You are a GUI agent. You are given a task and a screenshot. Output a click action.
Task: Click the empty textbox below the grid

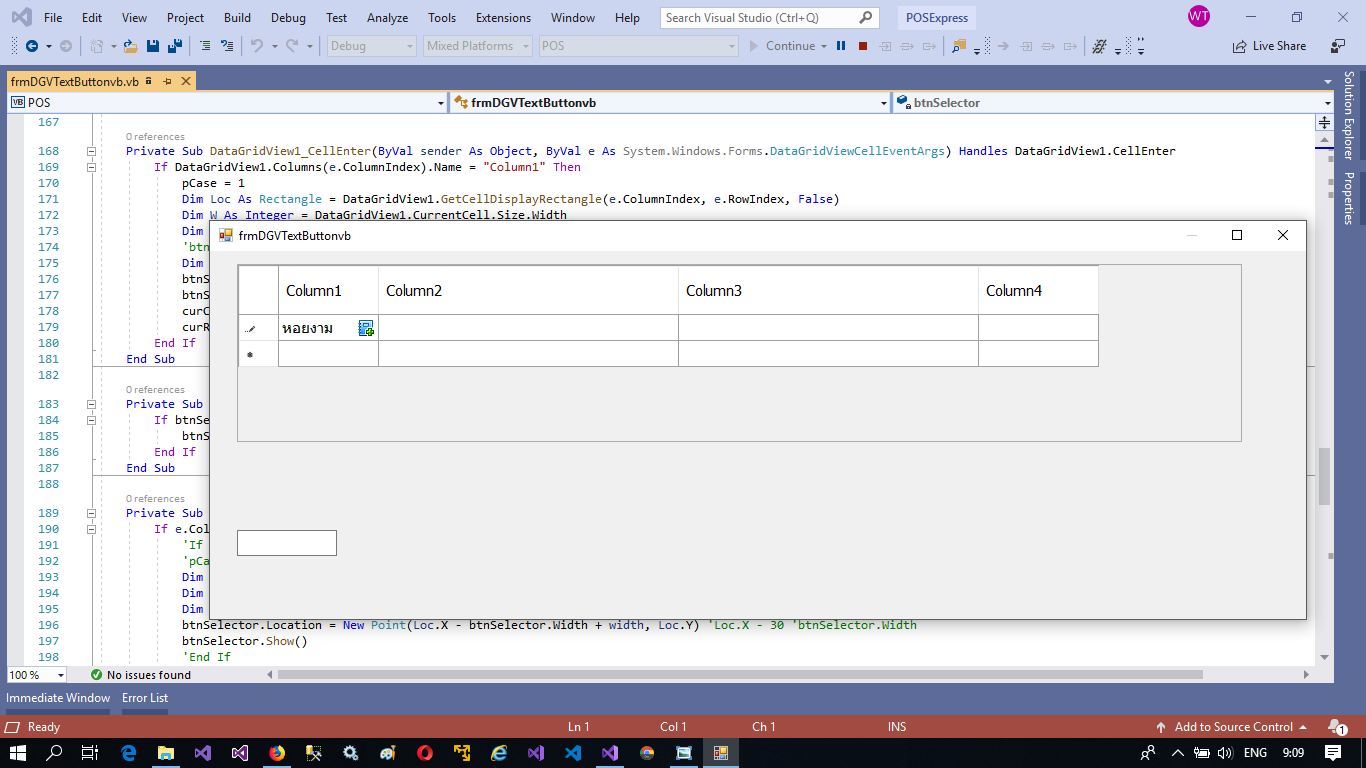[x=287, y=543]
